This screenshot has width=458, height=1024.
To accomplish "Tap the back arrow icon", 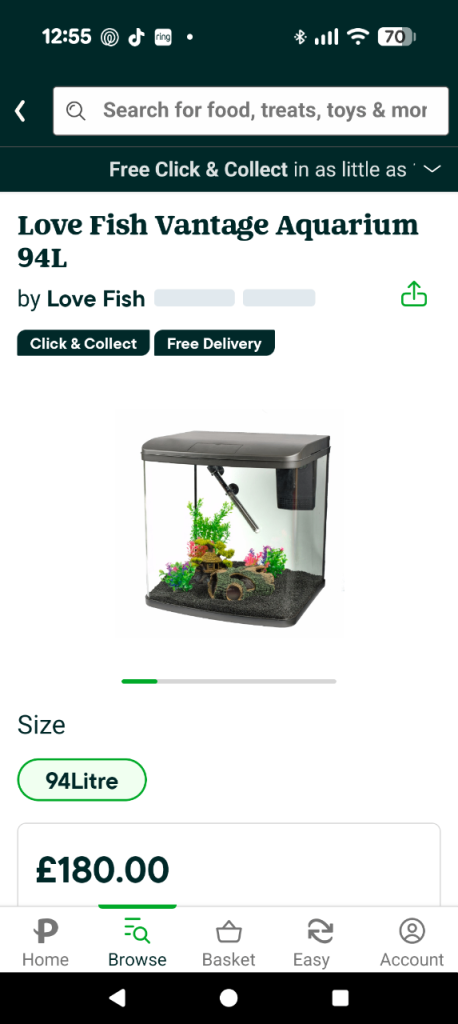I will (21, 111).
